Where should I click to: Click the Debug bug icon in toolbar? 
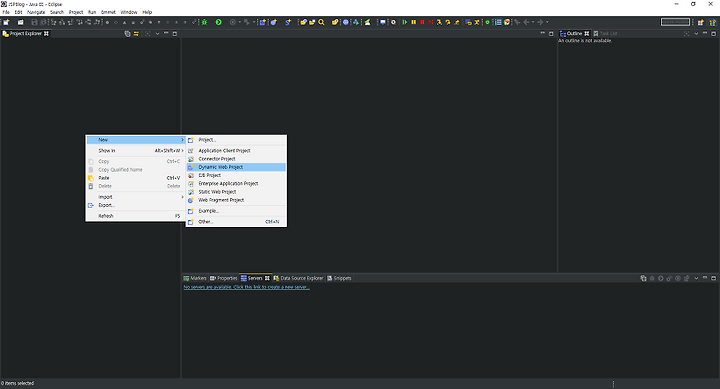click(x=204, y=22)
